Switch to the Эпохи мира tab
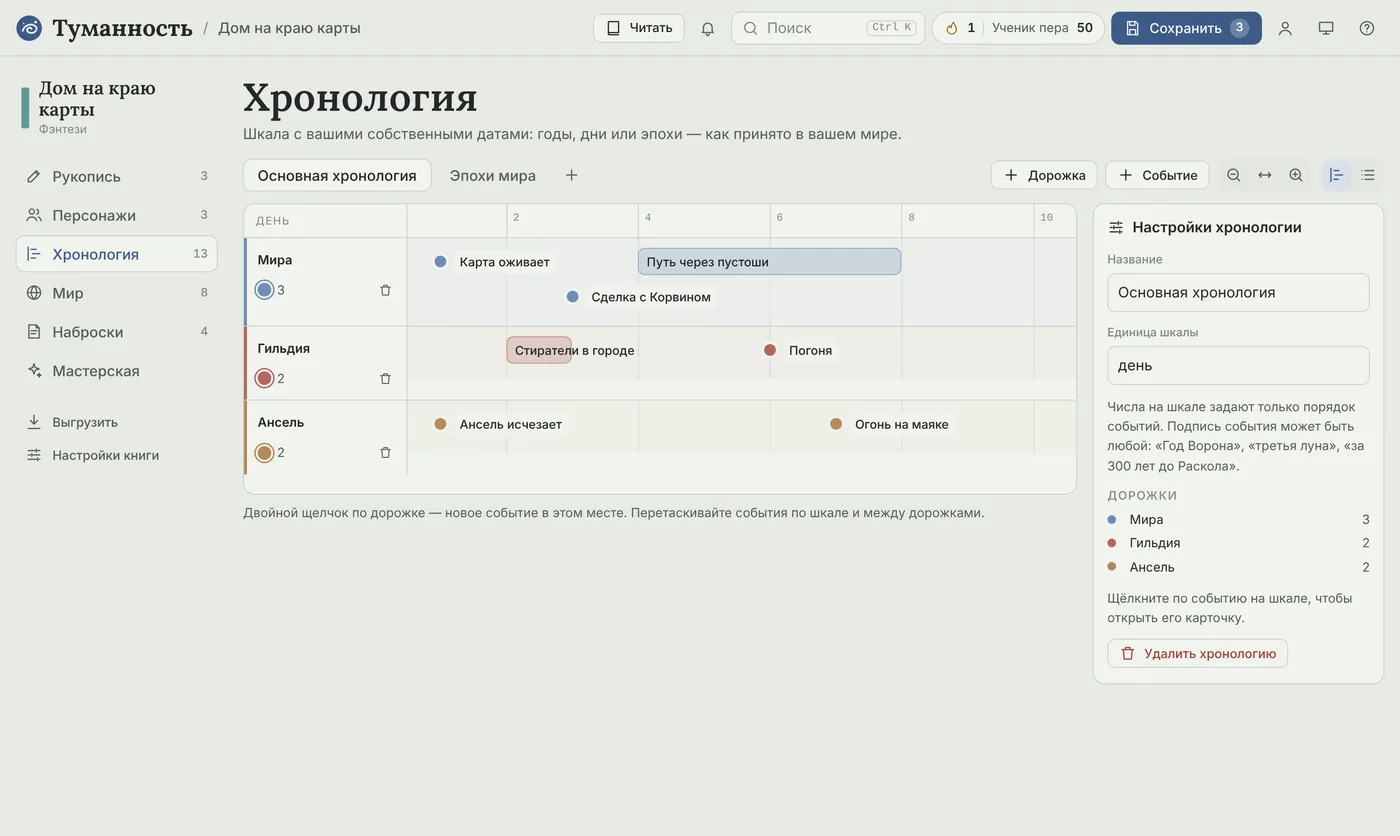 click(x=493, y=175)
